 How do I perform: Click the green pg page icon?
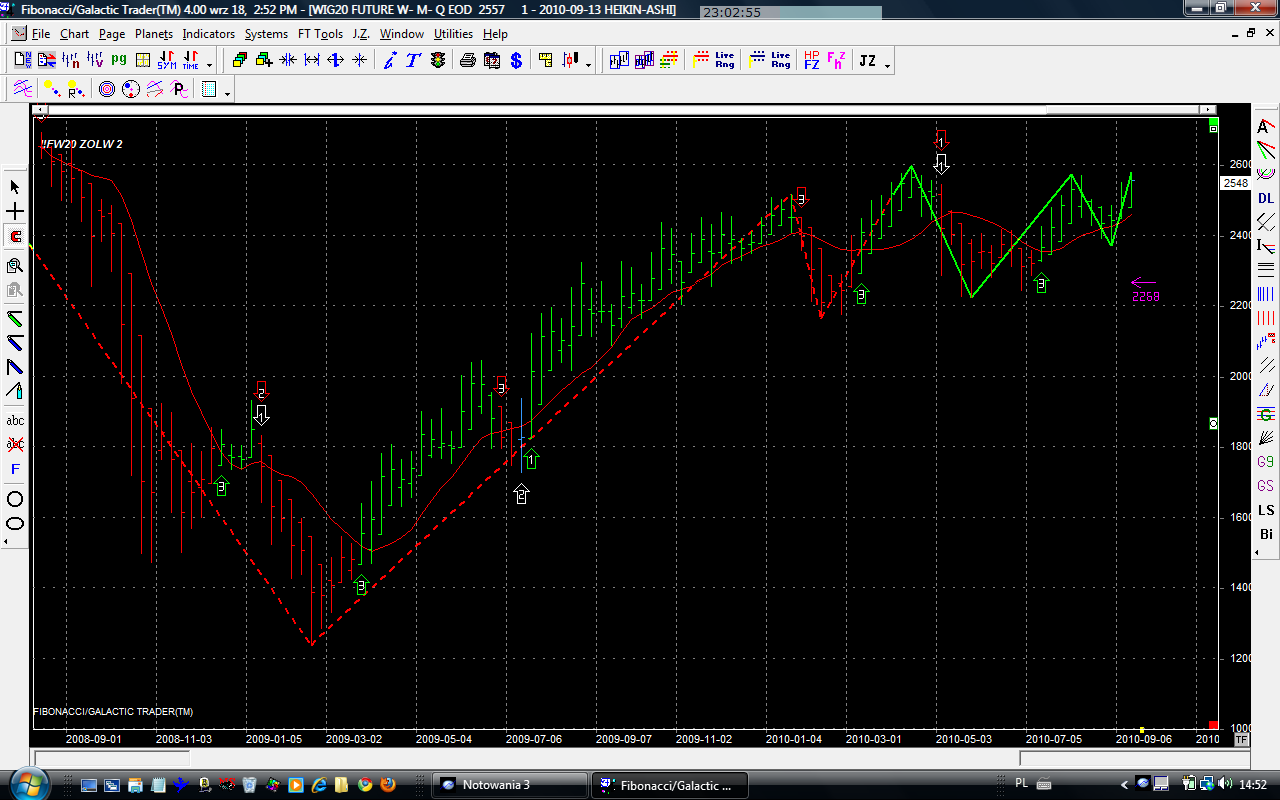[118, 61]
